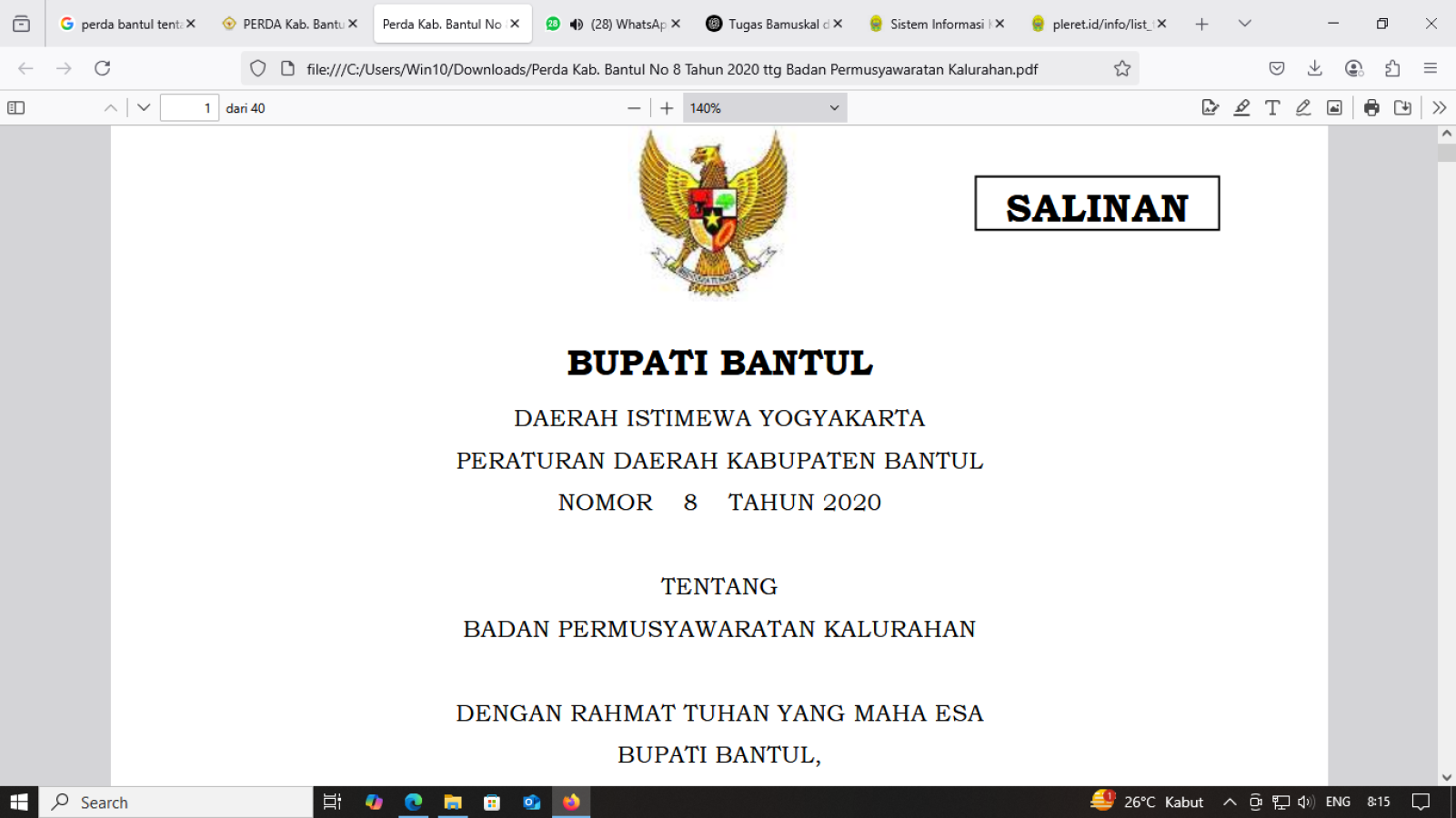Screen dimensions: 1456x818
Task: Open the Firefox application menu
Action: (x=1431, y=68)
